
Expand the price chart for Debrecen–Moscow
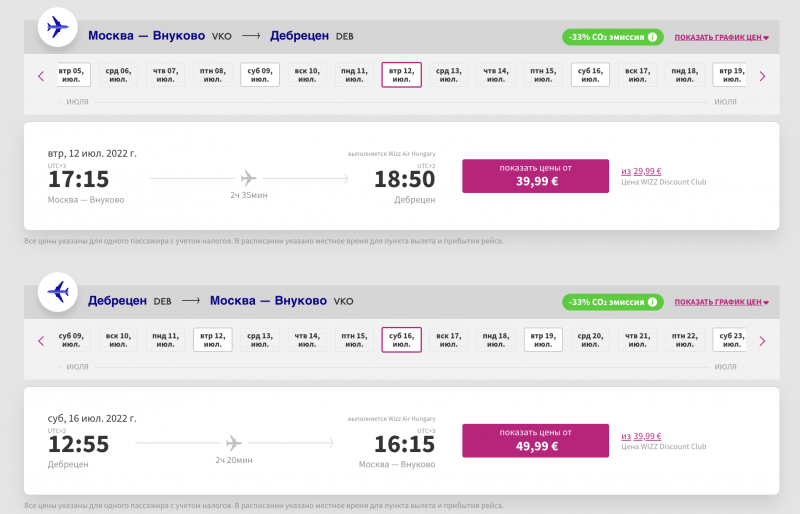pos(721,302)
